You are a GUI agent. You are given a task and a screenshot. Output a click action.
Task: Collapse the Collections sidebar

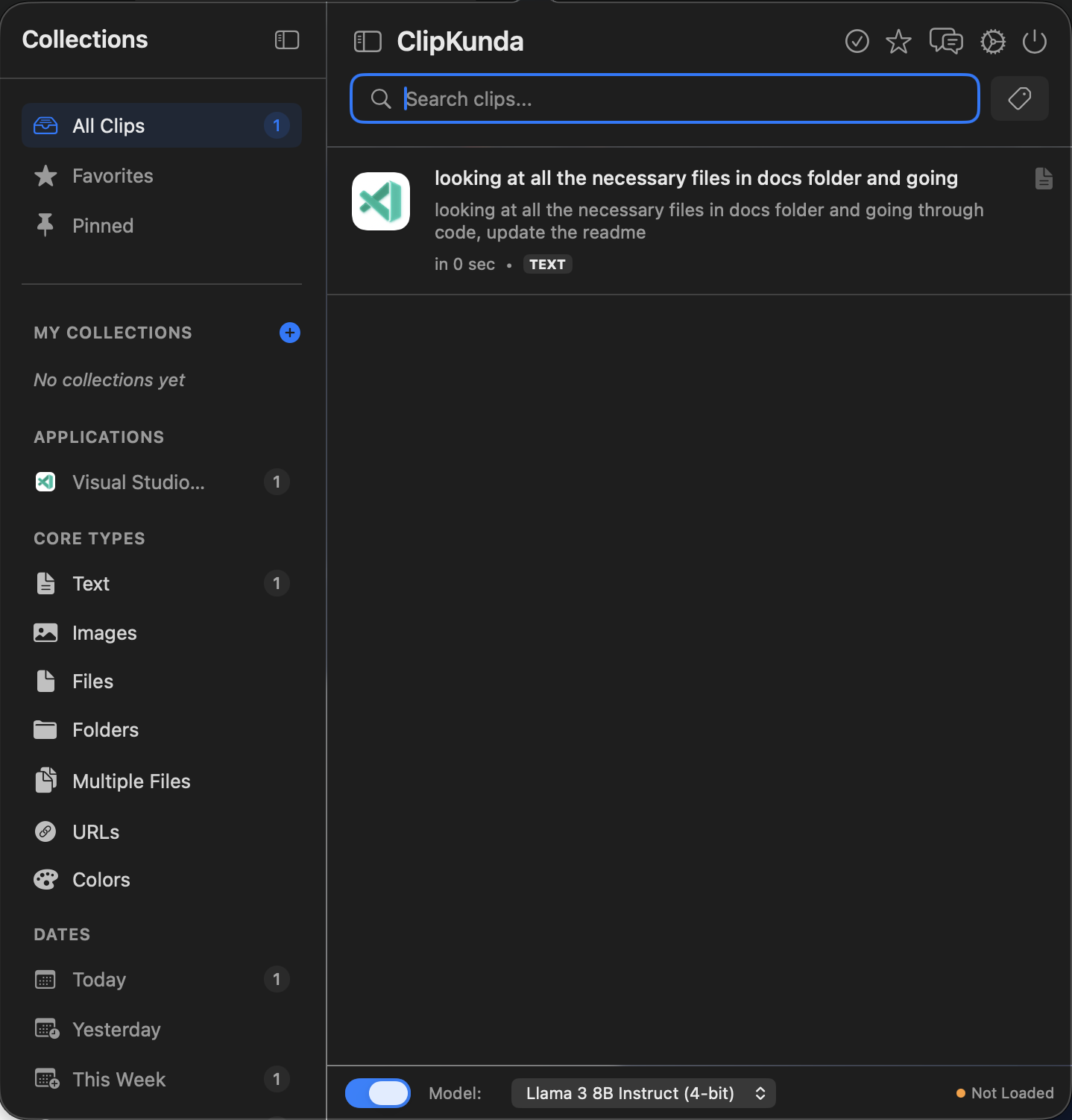[286, 40]
